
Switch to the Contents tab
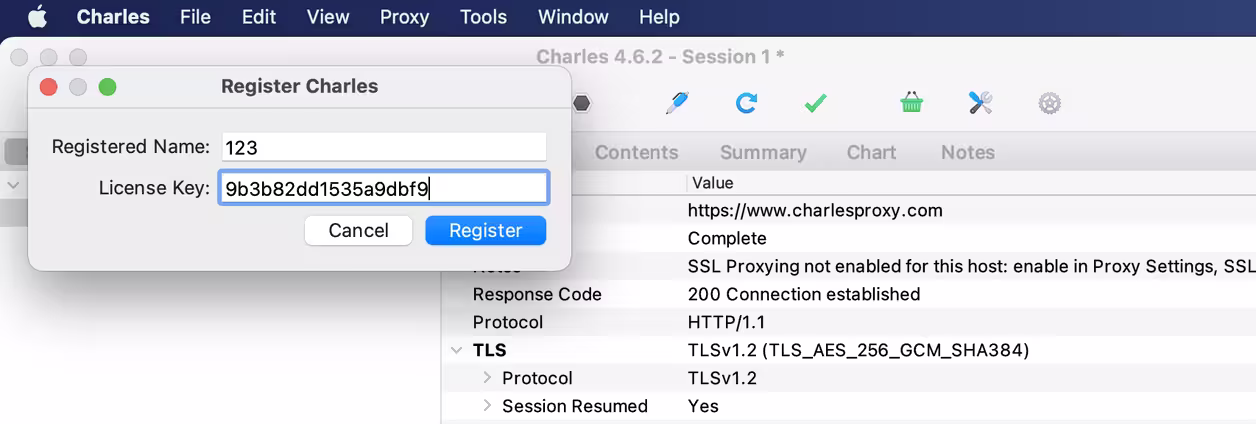[636, 152]
